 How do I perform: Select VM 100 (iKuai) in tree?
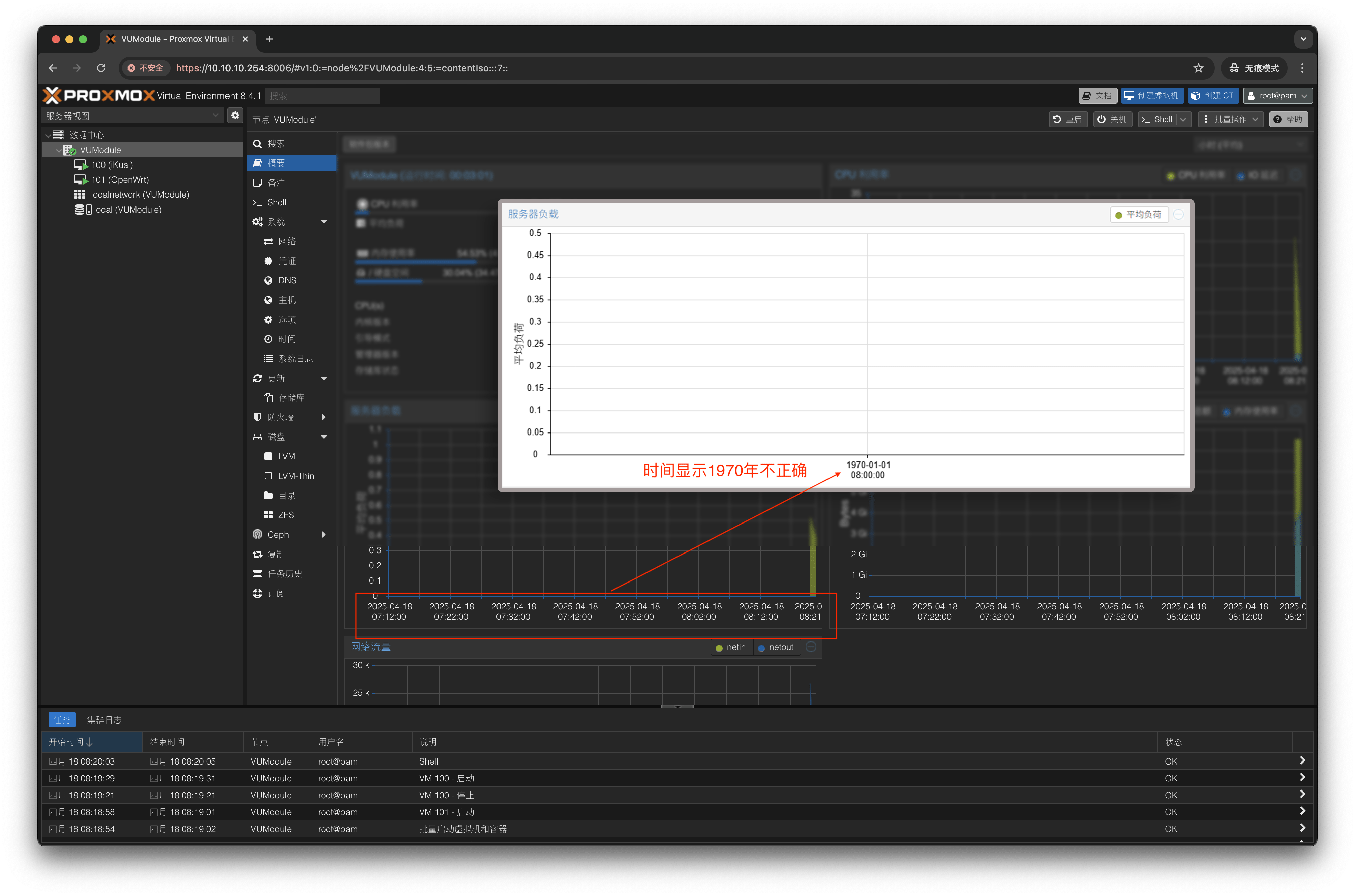111,165
